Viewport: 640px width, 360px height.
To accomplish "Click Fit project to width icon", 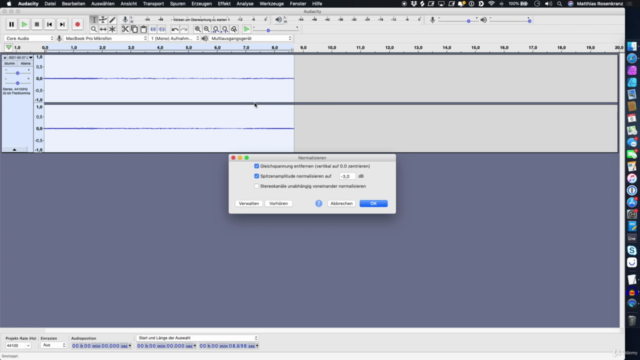I will pos(224,29).
